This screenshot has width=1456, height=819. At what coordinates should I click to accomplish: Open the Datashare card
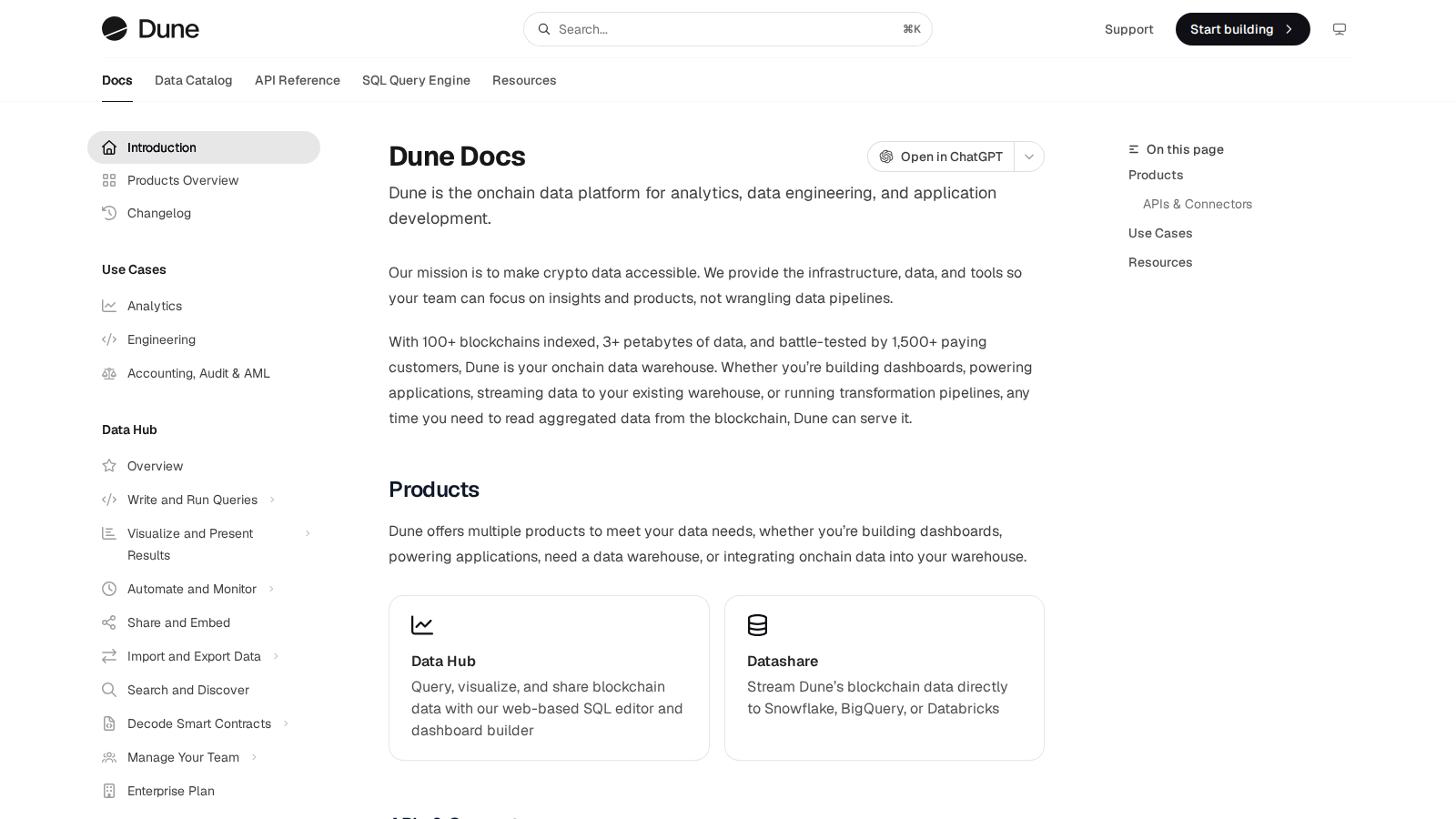coord(885,678)
